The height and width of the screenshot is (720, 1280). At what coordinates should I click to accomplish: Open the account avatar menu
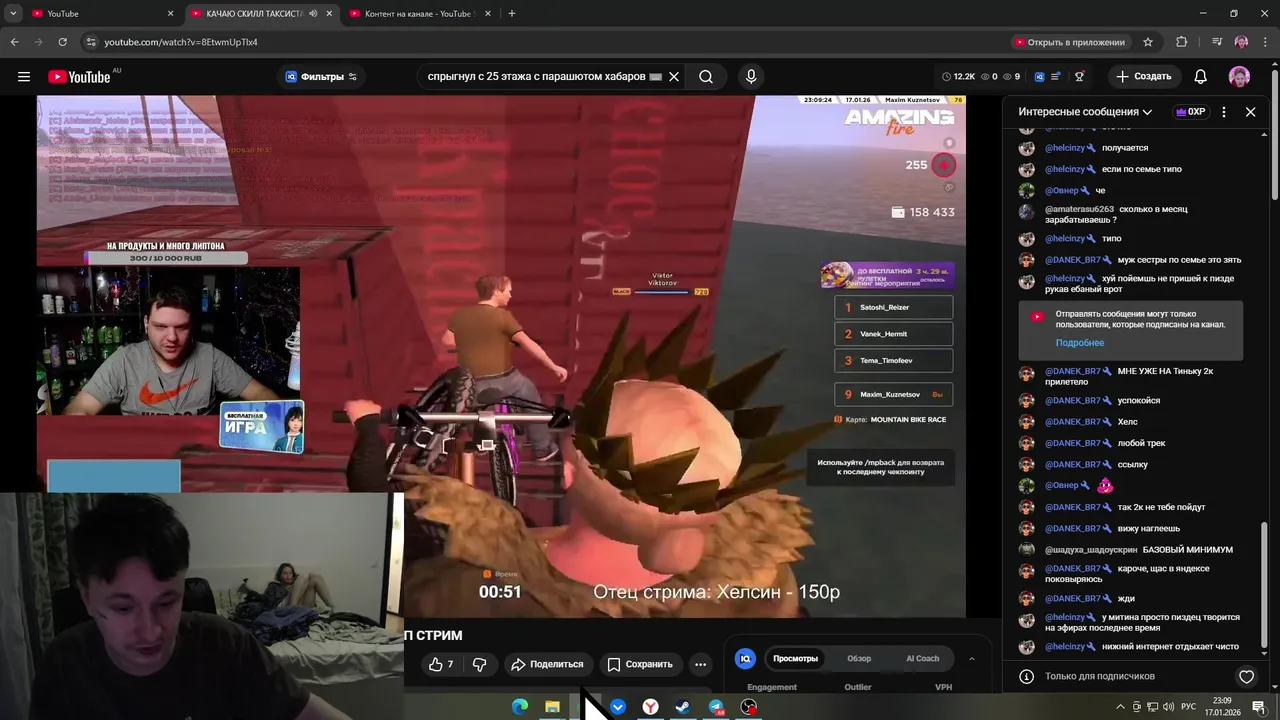click(x=1239, y=77)
